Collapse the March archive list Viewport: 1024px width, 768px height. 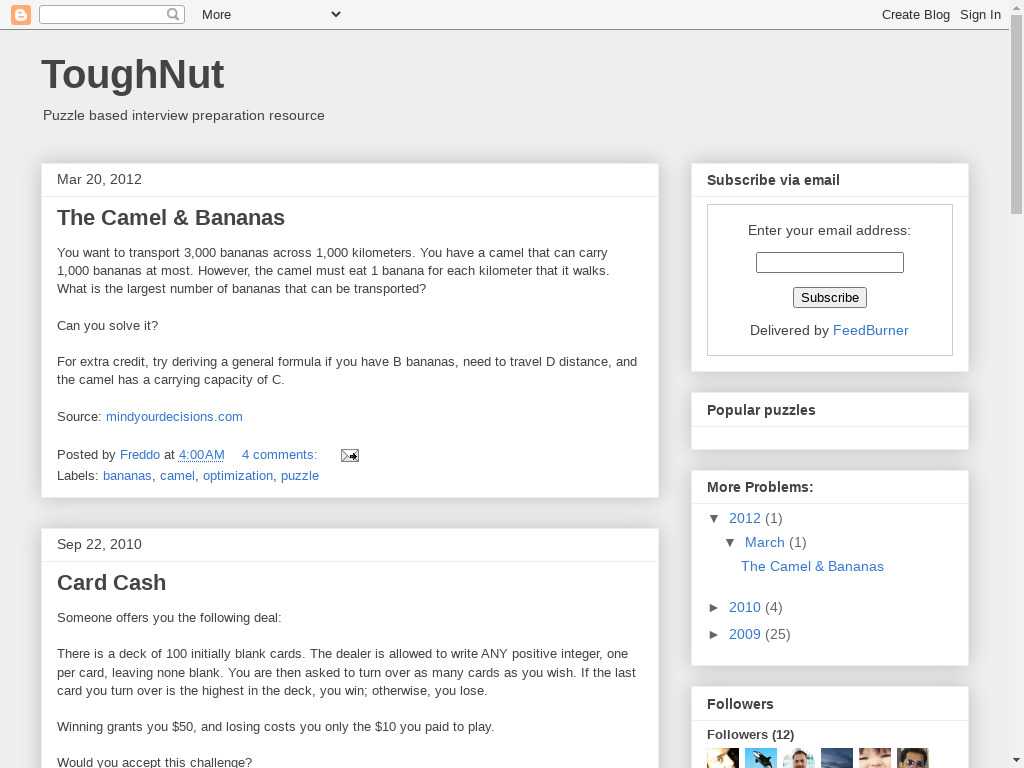tap(731, 542)
